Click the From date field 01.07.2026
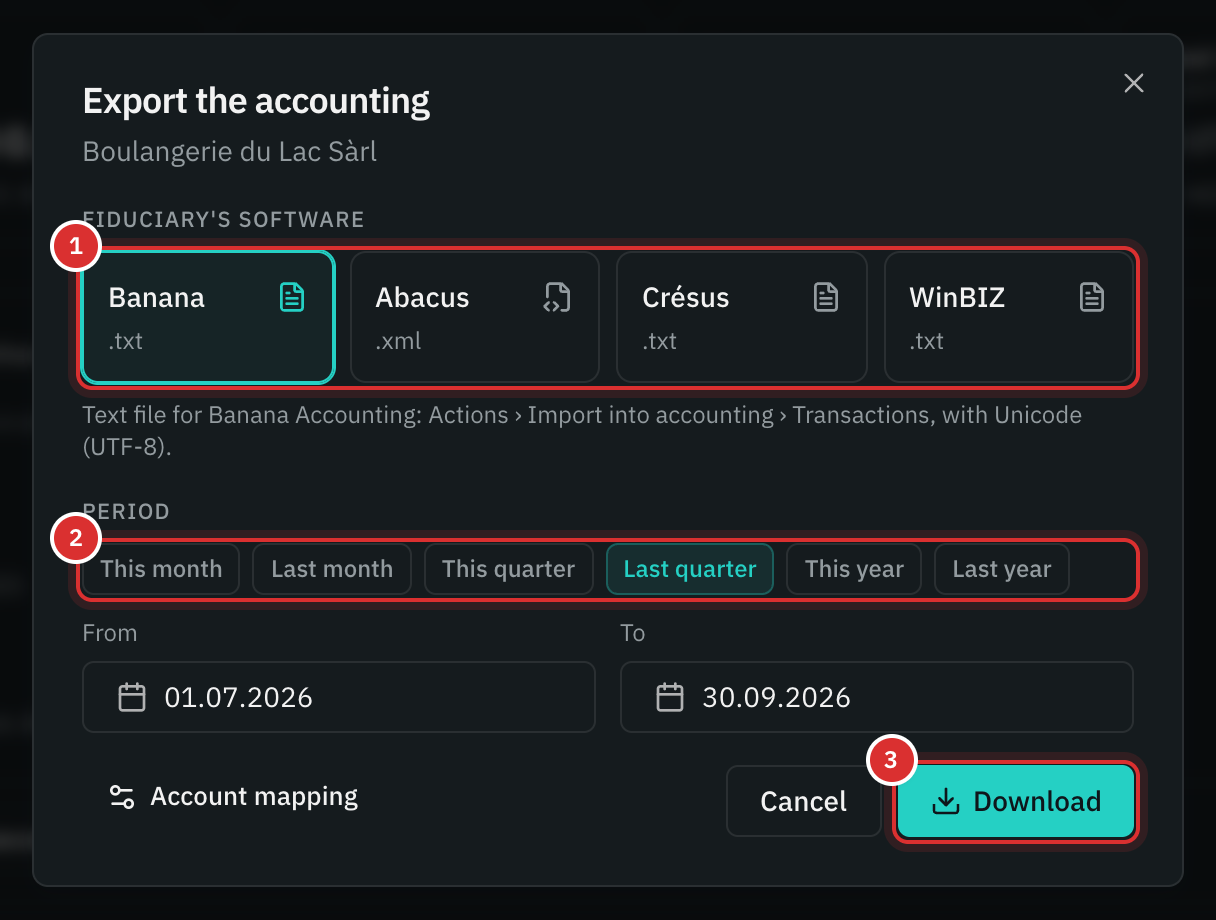1216x920 pixels. click(x=339, y=697)
